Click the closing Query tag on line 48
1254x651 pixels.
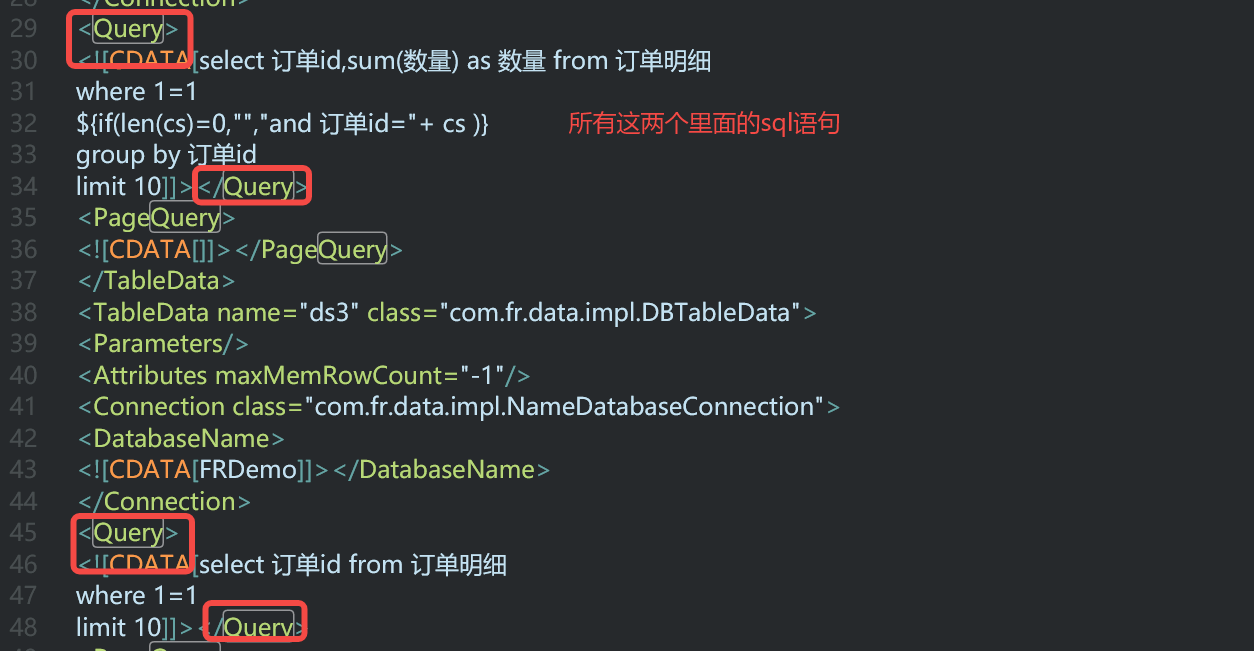(254, 627)
